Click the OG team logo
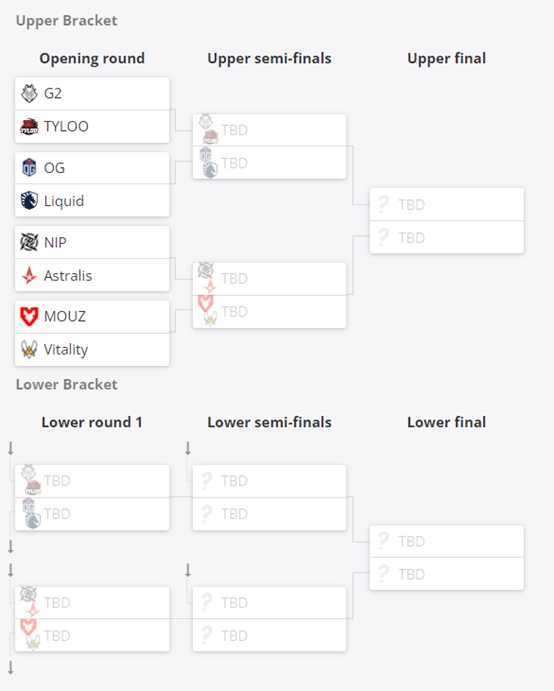 [29, 167]
